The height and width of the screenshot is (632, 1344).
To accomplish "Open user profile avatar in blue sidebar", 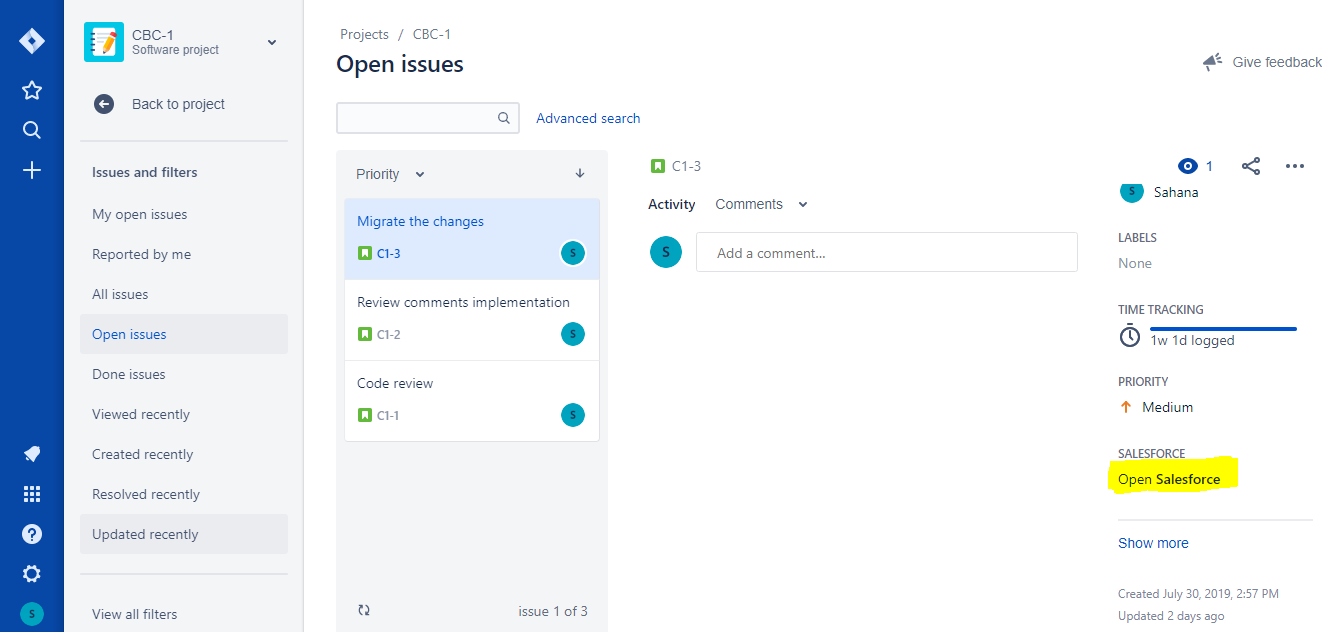I will (x=32, y=614).
